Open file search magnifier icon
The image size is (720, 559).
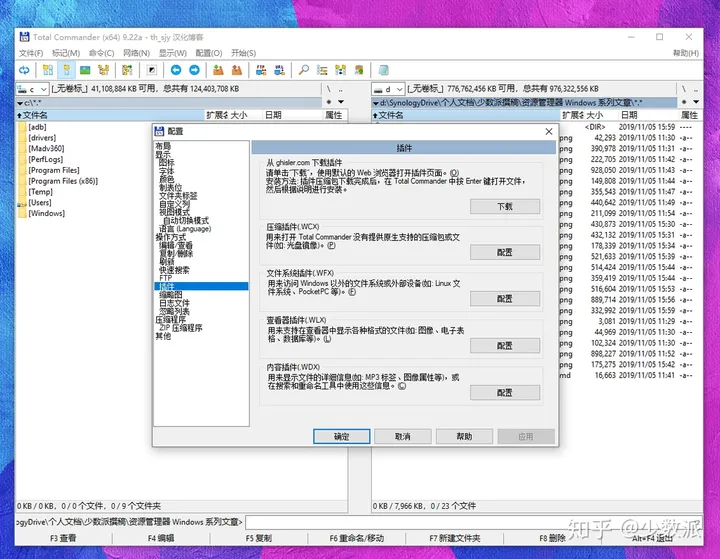coord(304,70)
